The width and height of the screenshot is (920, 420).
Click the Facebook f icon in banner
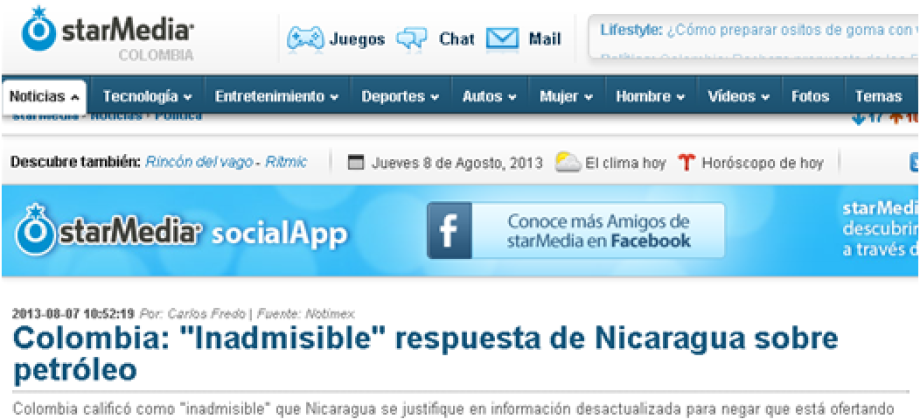(449, 231)
